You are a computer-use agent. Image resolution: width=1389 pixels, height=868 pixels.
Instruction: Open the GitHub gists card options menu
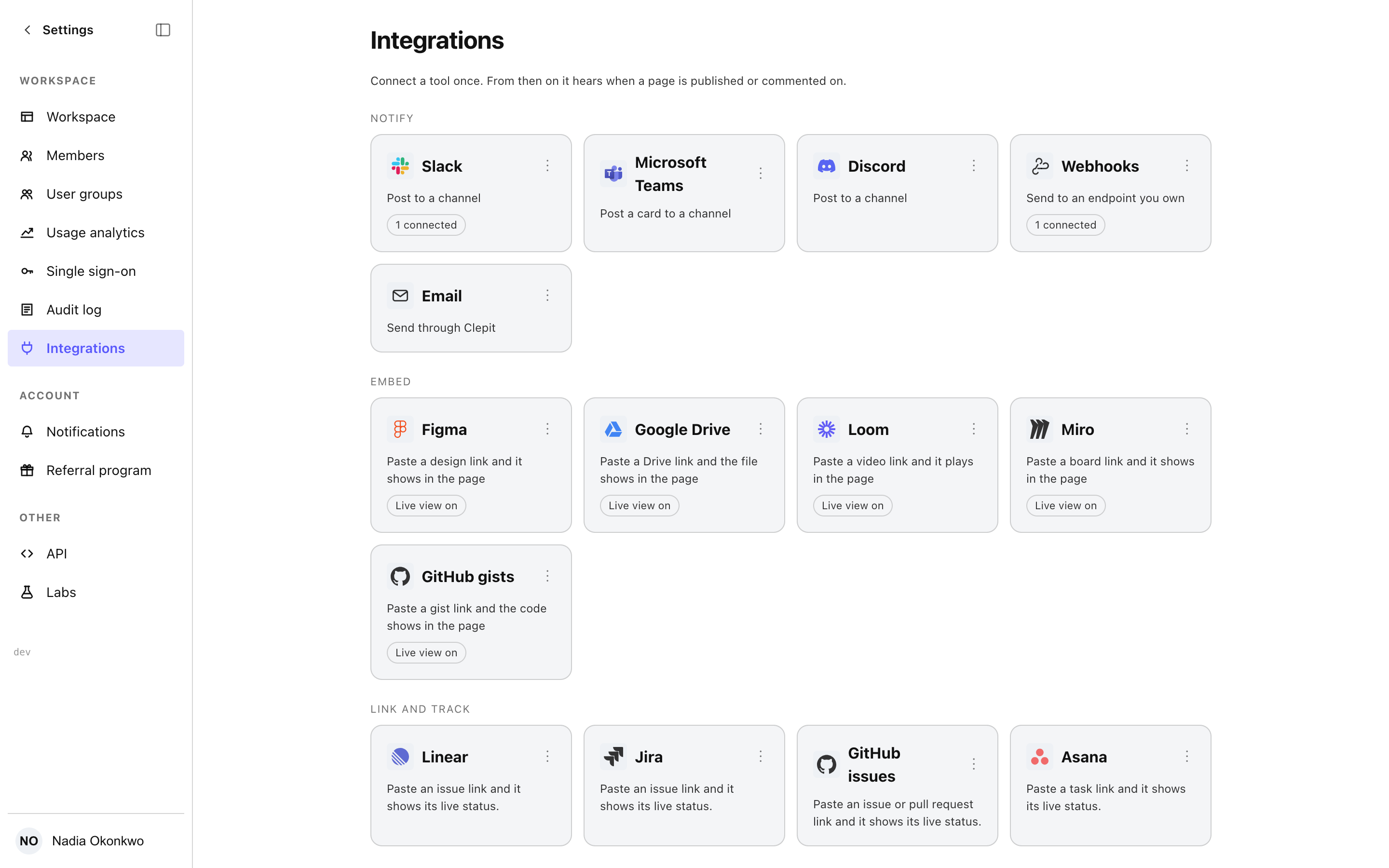point(547,576)
